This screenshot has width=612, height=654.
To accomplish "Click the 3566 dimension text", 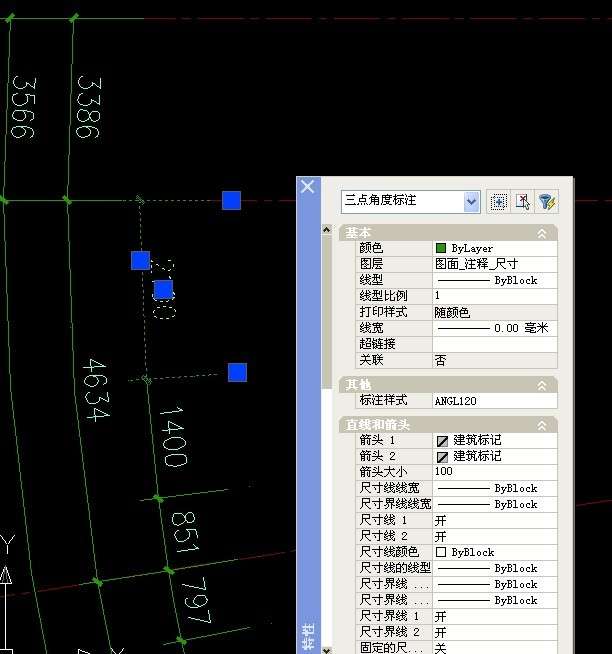I will 23,108.
